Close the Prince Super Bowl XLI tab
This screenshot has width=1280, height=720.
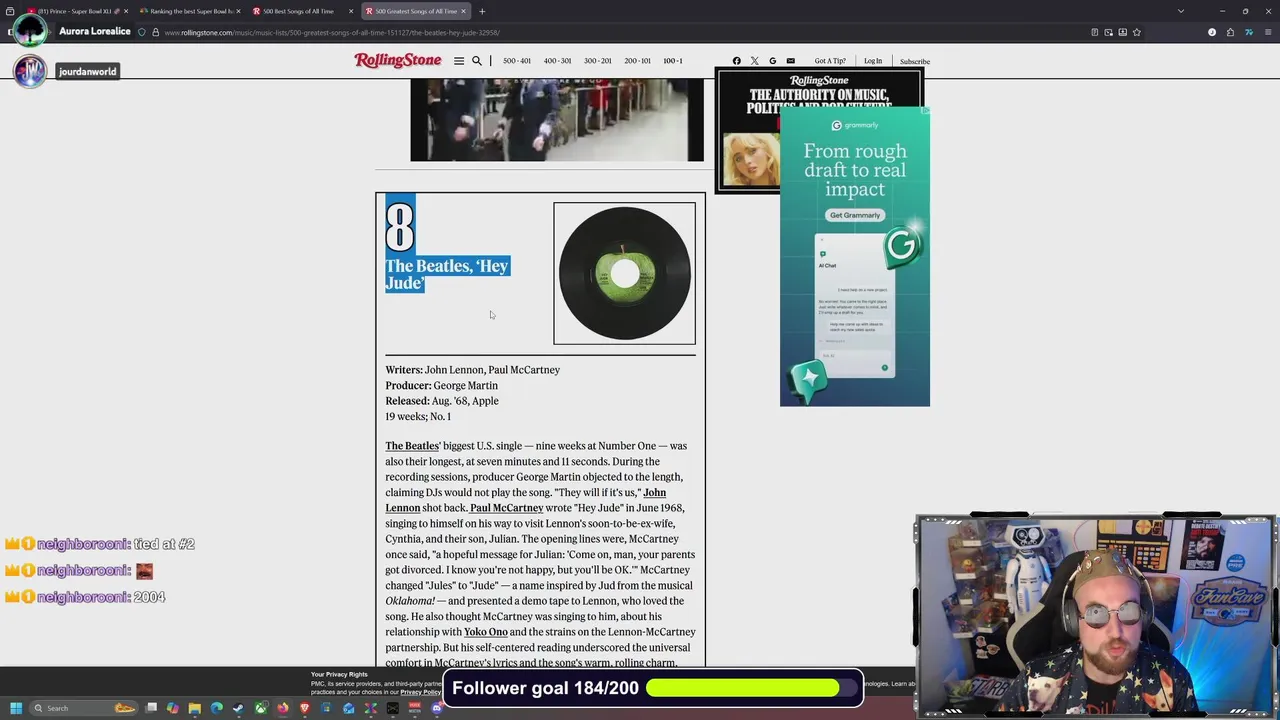pos(126,11)
